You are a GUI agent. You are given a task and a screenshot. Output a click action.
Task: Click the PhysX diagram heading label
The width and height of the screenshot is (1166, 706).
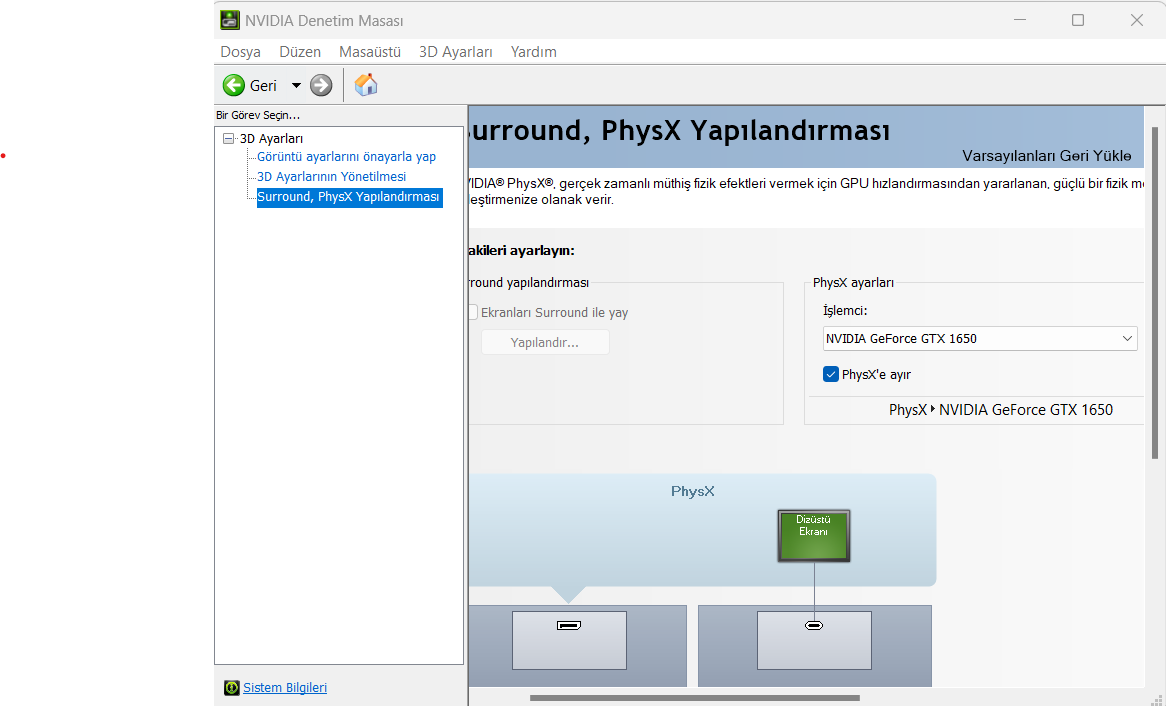pos(692,491)
